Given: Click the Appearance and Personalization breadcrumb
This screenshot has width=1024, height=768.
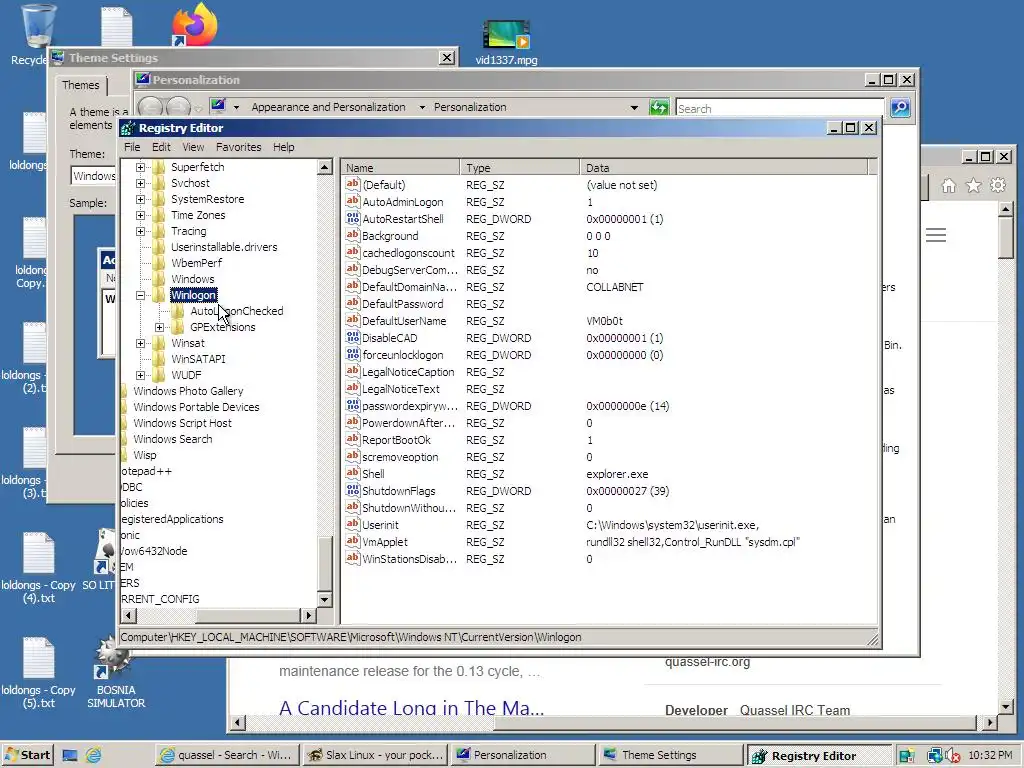Looking at the screenshot, I should click(x=328, y=107).
